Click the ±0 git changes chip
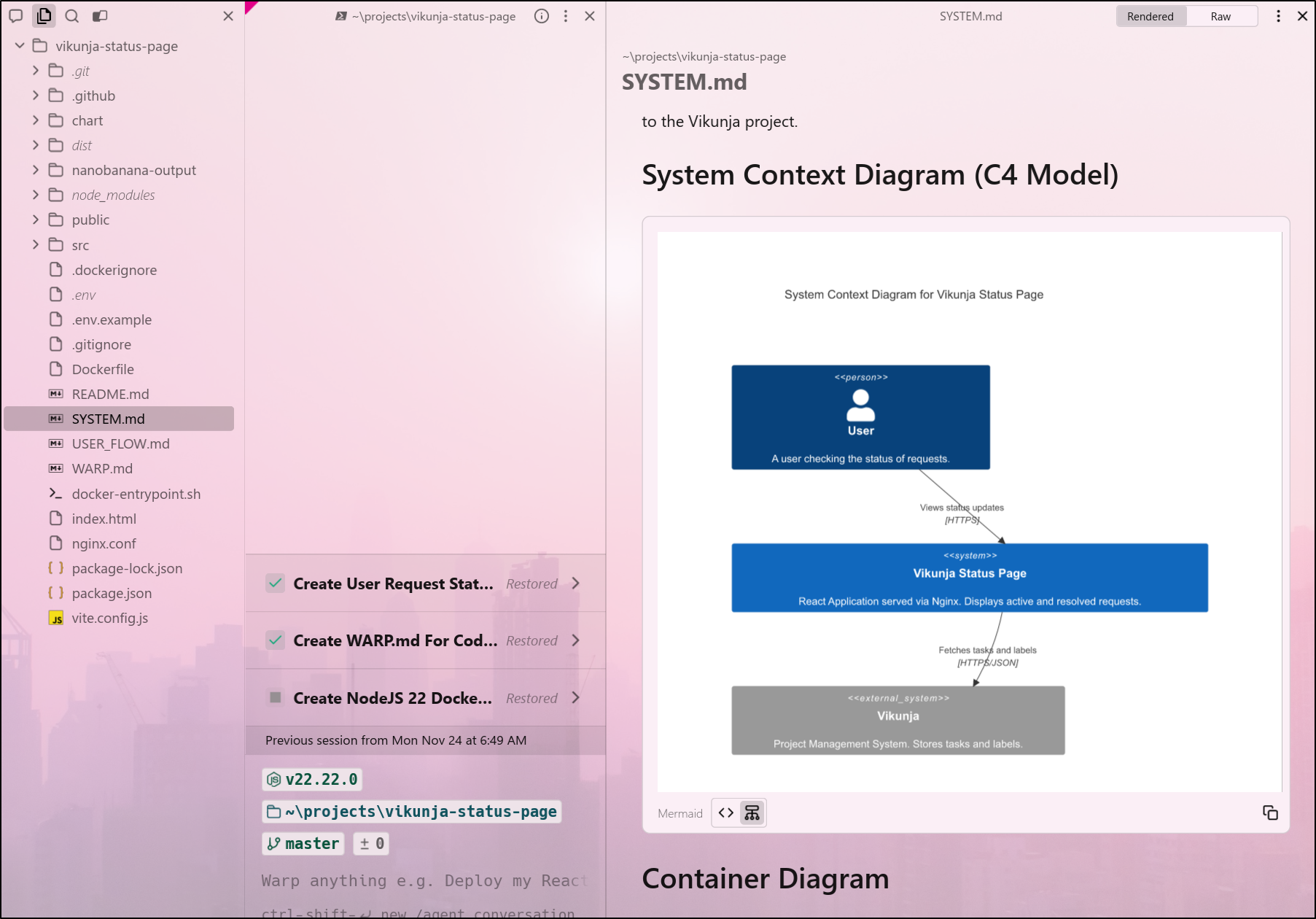Viewport: 1316px width, 919px height. point(371,844)
